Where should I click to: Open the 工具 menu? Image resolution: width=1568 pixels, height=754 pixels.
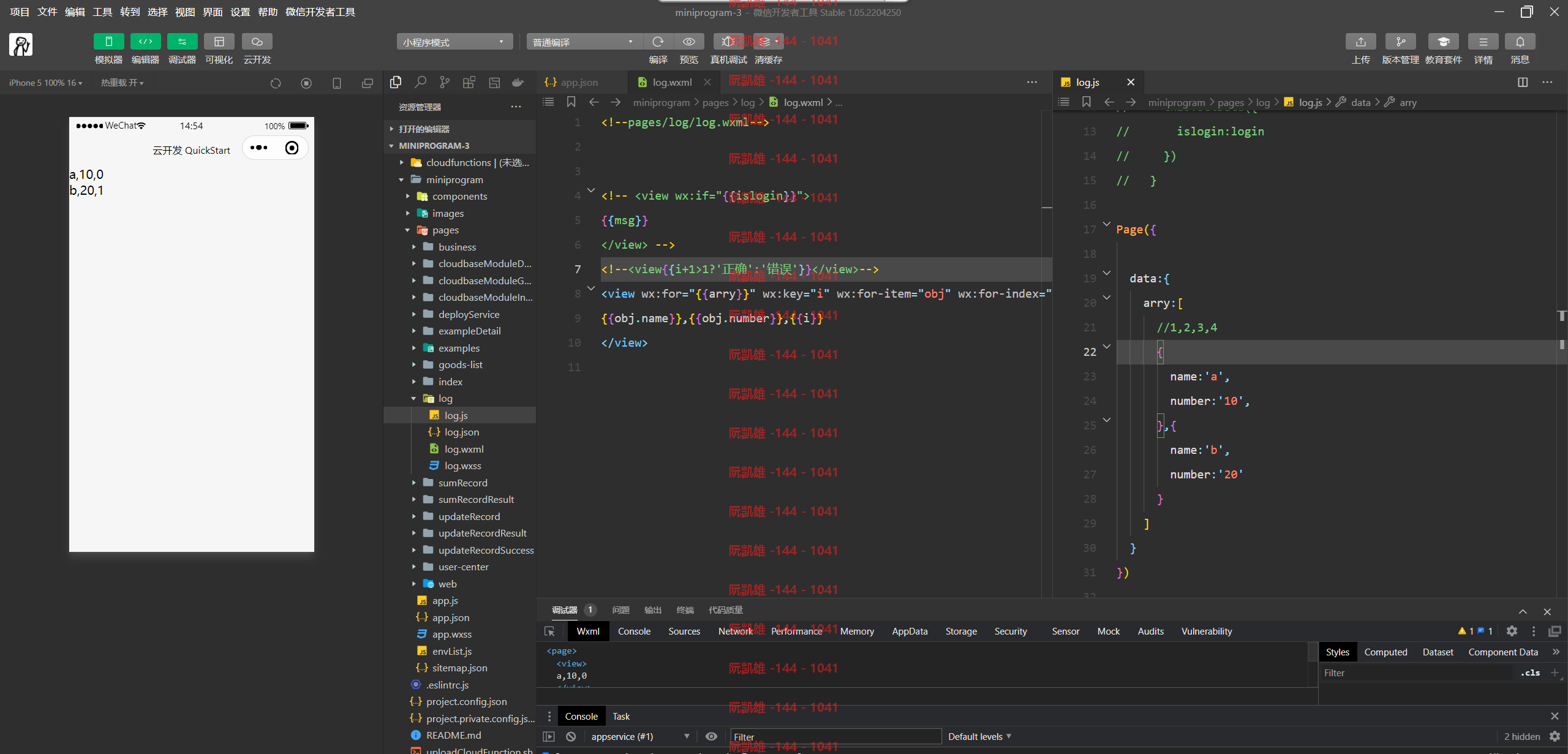[102, 12]
